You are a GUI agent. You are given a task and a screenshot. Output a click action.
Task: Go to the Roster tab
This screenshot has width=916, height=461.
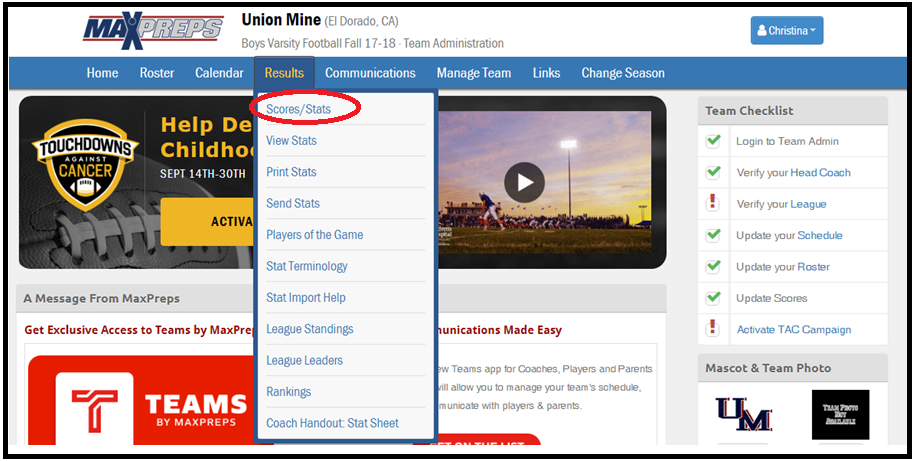coord(156,73)
